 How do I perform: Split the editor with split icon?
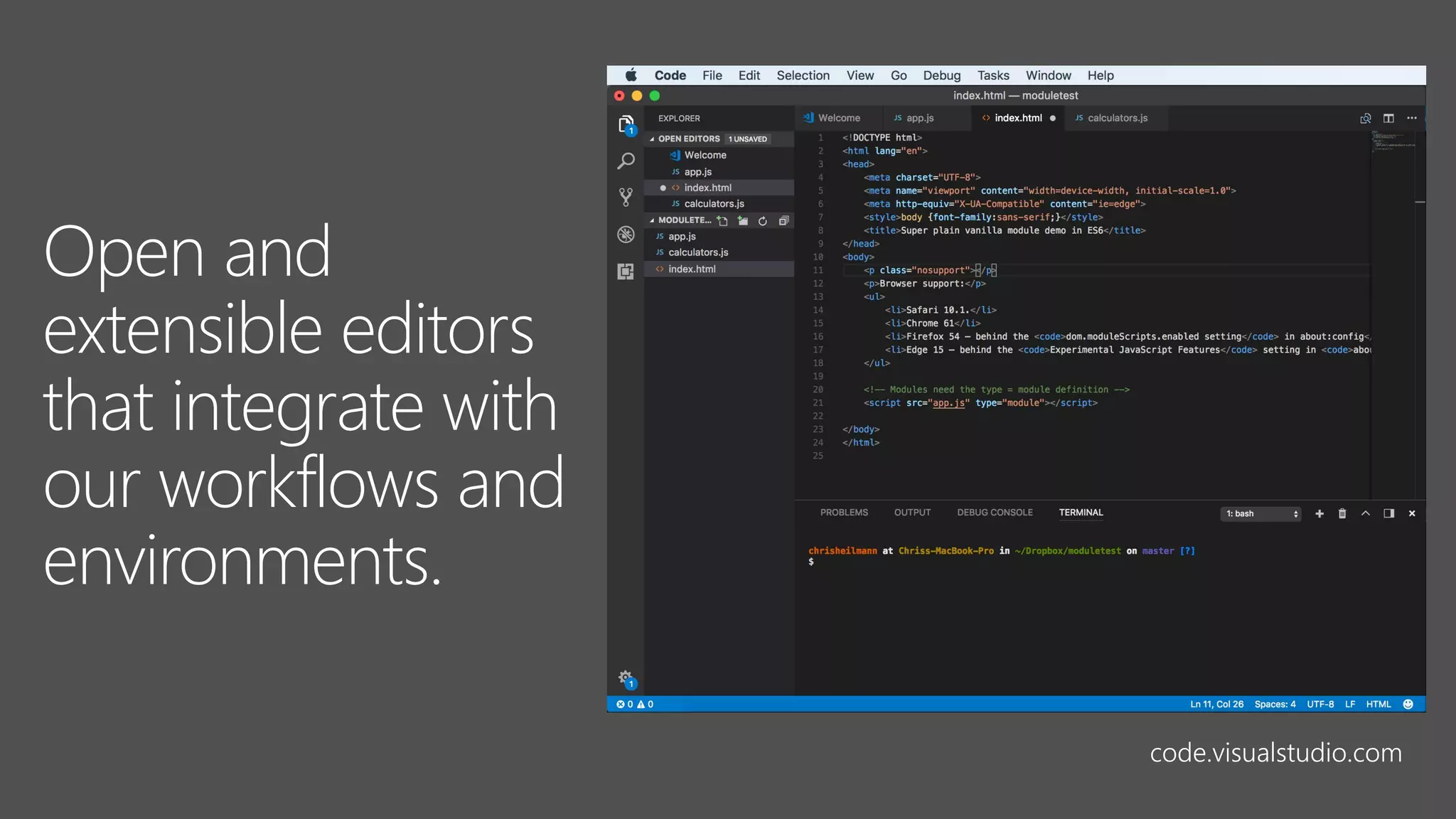[1388, 118]
